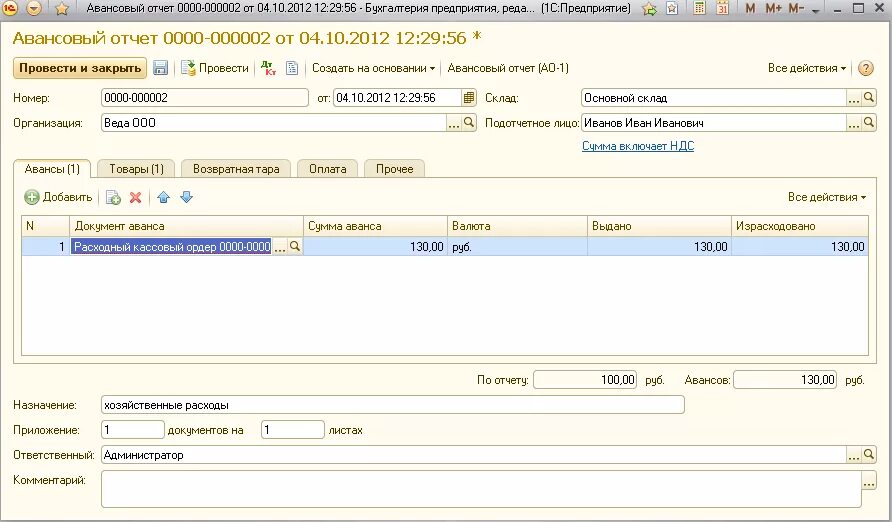This screenshot has width=892, height=522.
Task: Move row down with the blue arrow
Action: coord(186,197)
